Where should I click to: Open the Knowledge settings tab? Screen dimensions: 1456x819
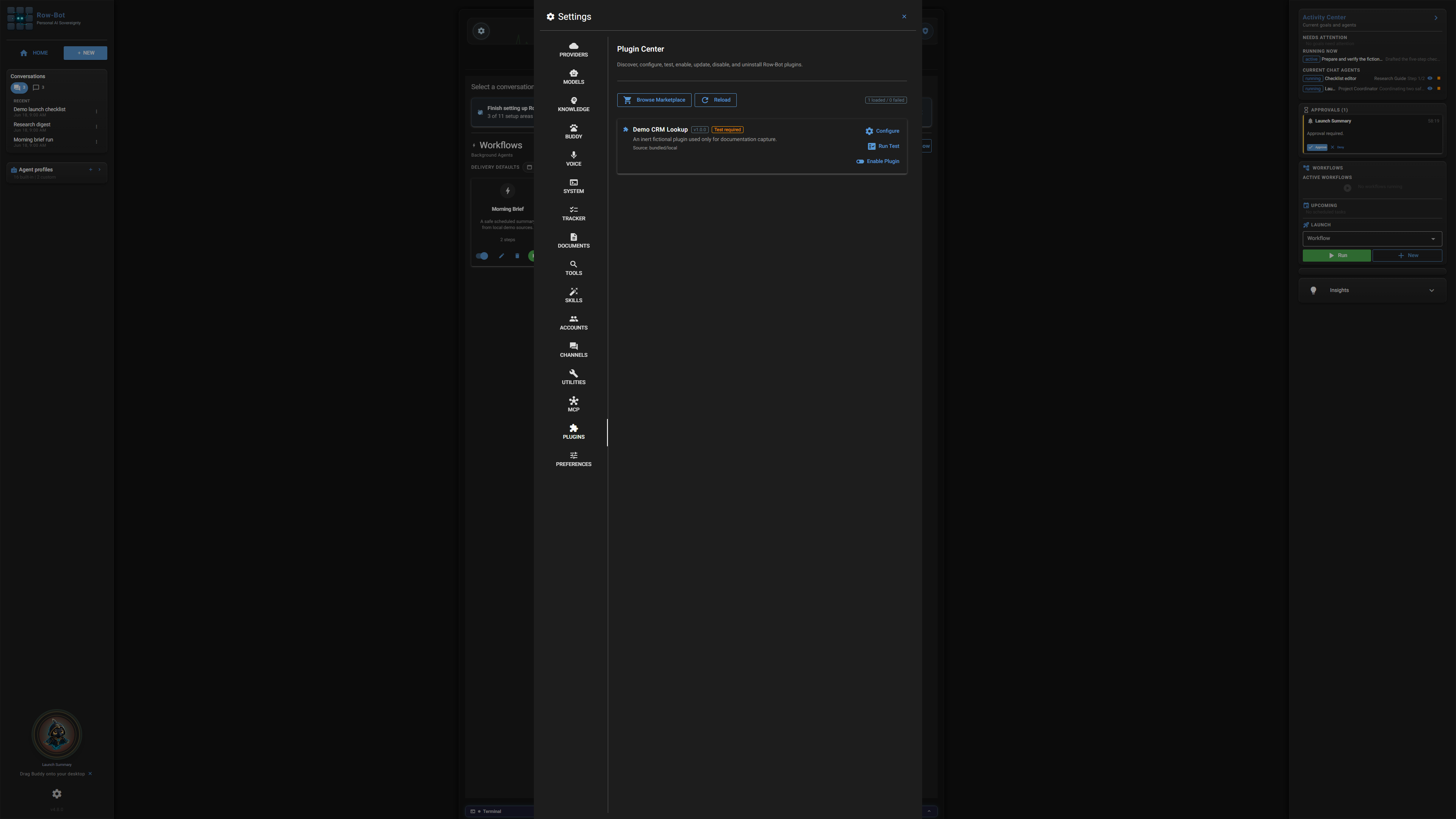573,105
